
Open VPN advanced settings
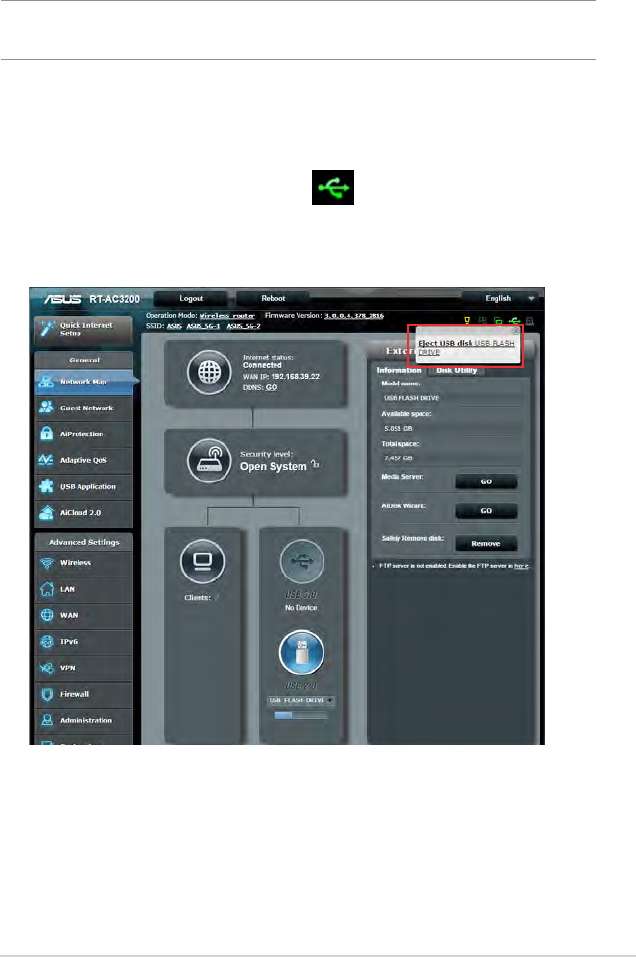pos(84,668)
